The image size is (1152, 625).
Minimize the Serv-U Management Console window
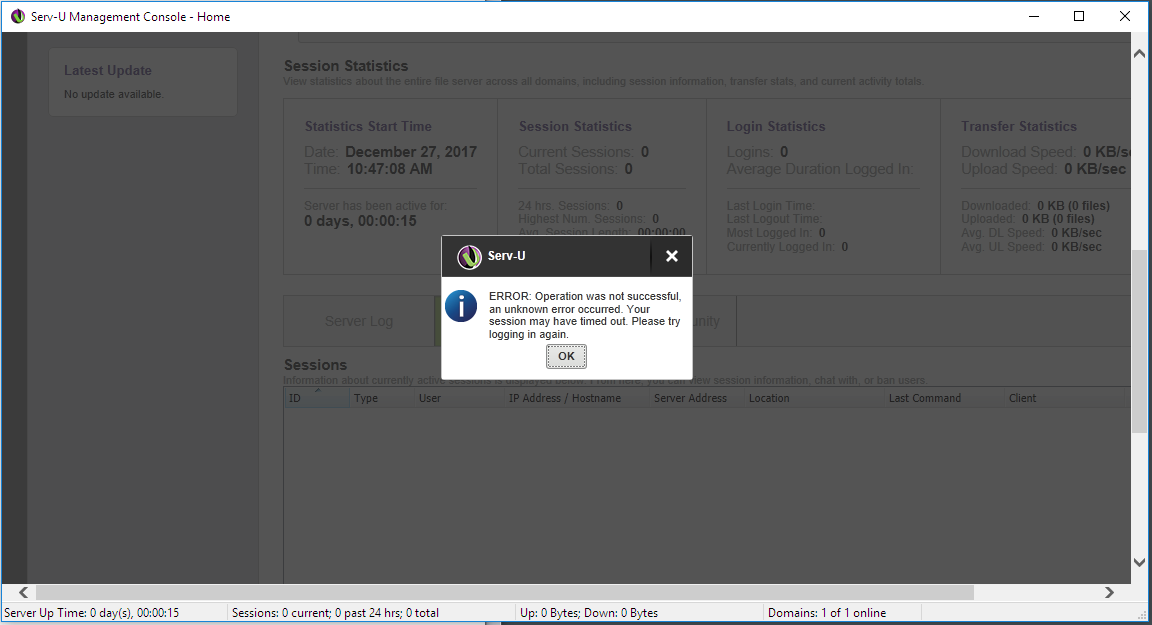click(1034, 16)
